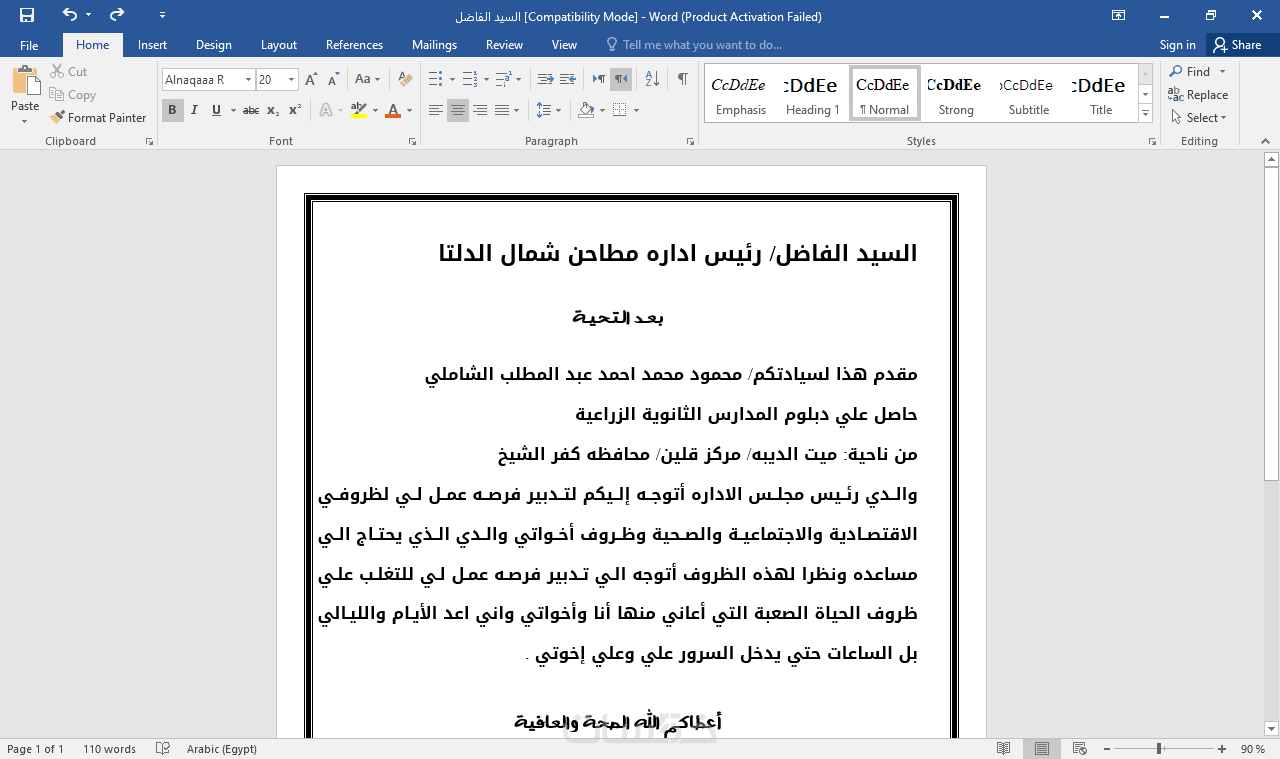Screen dimensions: 1280x759
Task: Toggle Strikethrough formatting
Action: click(251, 110)
